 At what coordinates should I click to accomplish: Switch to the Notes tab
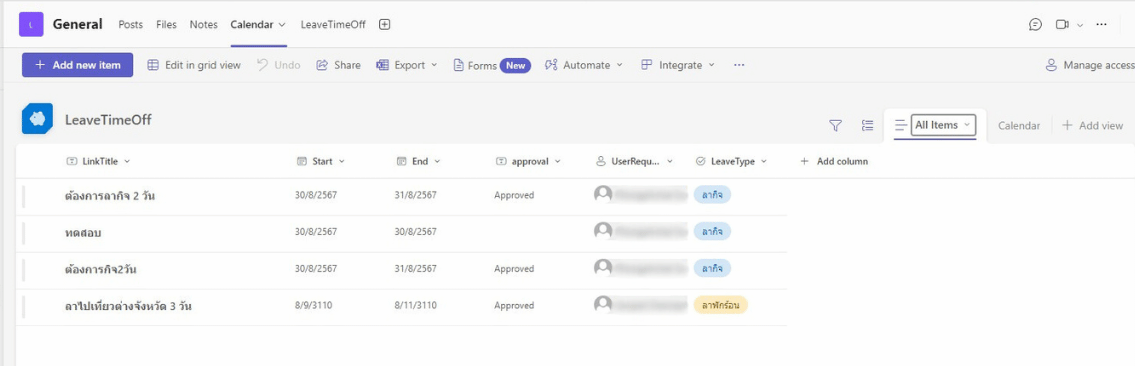[203, 25]
